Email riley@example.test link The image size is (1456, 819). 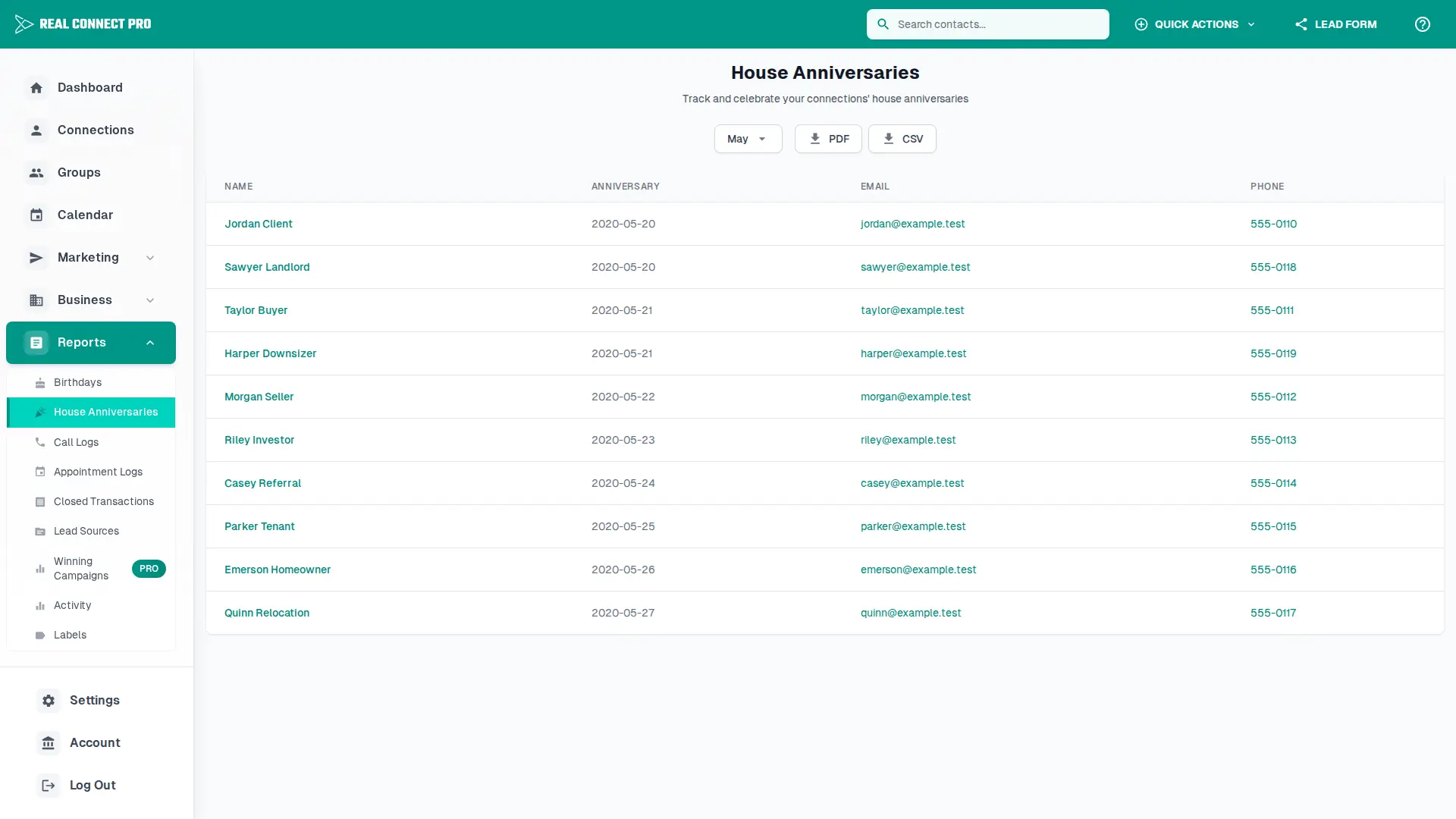click(908, 440)
